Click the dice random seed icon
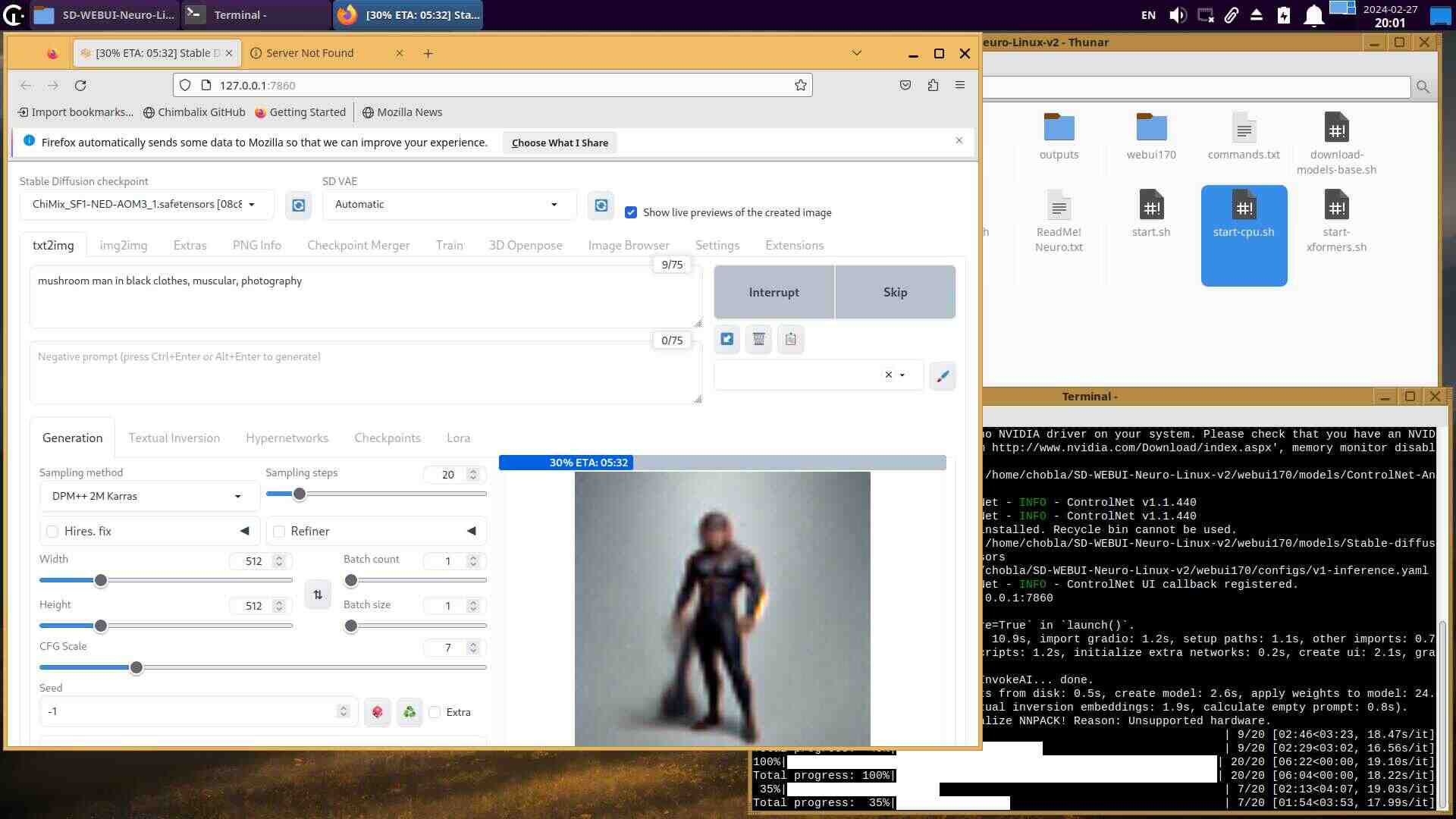Viewport: 1456px width, 819px height. pyautogui.click(x=377, y=712)
